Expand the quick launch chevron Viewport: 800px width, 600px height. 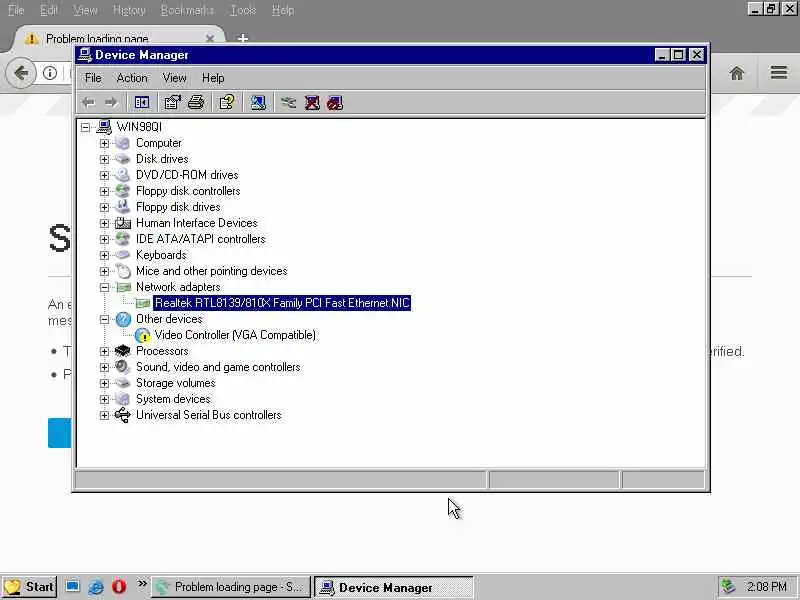coord(142,584)
